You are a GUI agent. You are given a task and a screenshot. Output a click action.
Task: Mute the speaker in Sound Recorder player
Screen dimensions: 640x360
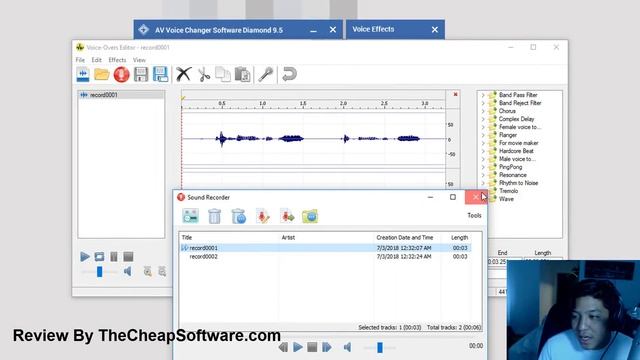tap(348, 347)
